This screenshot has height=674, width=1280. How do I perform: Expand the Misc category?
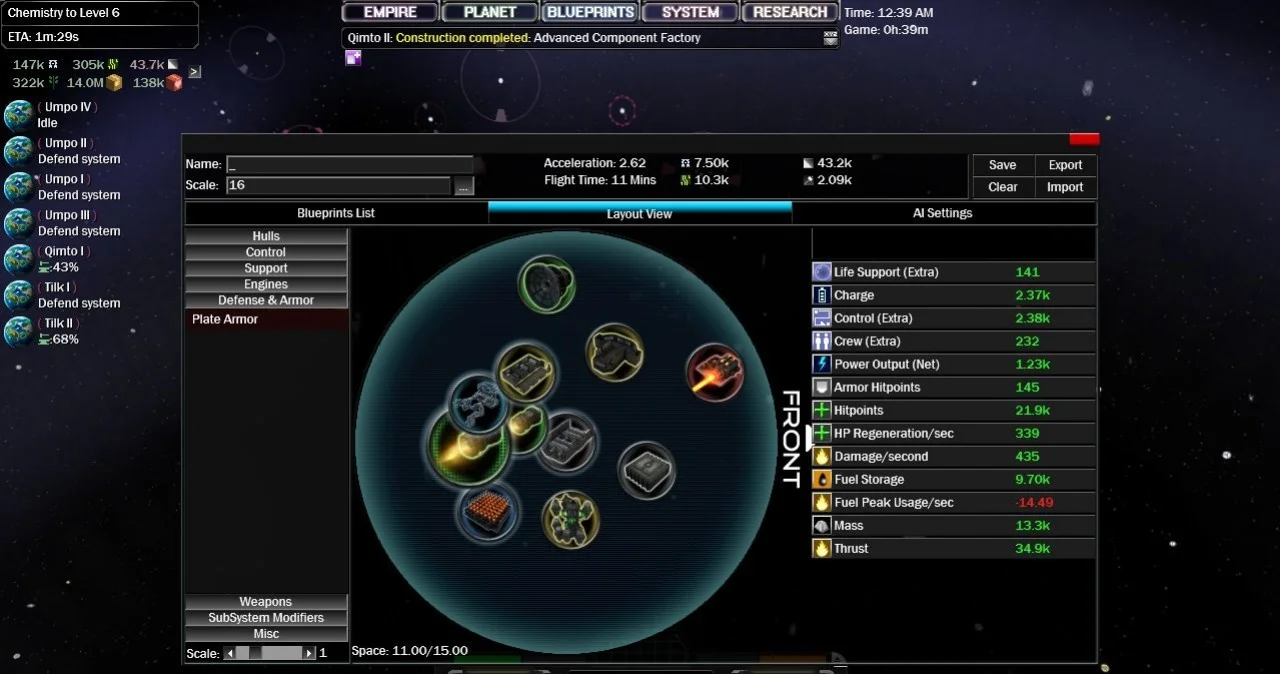266,634
